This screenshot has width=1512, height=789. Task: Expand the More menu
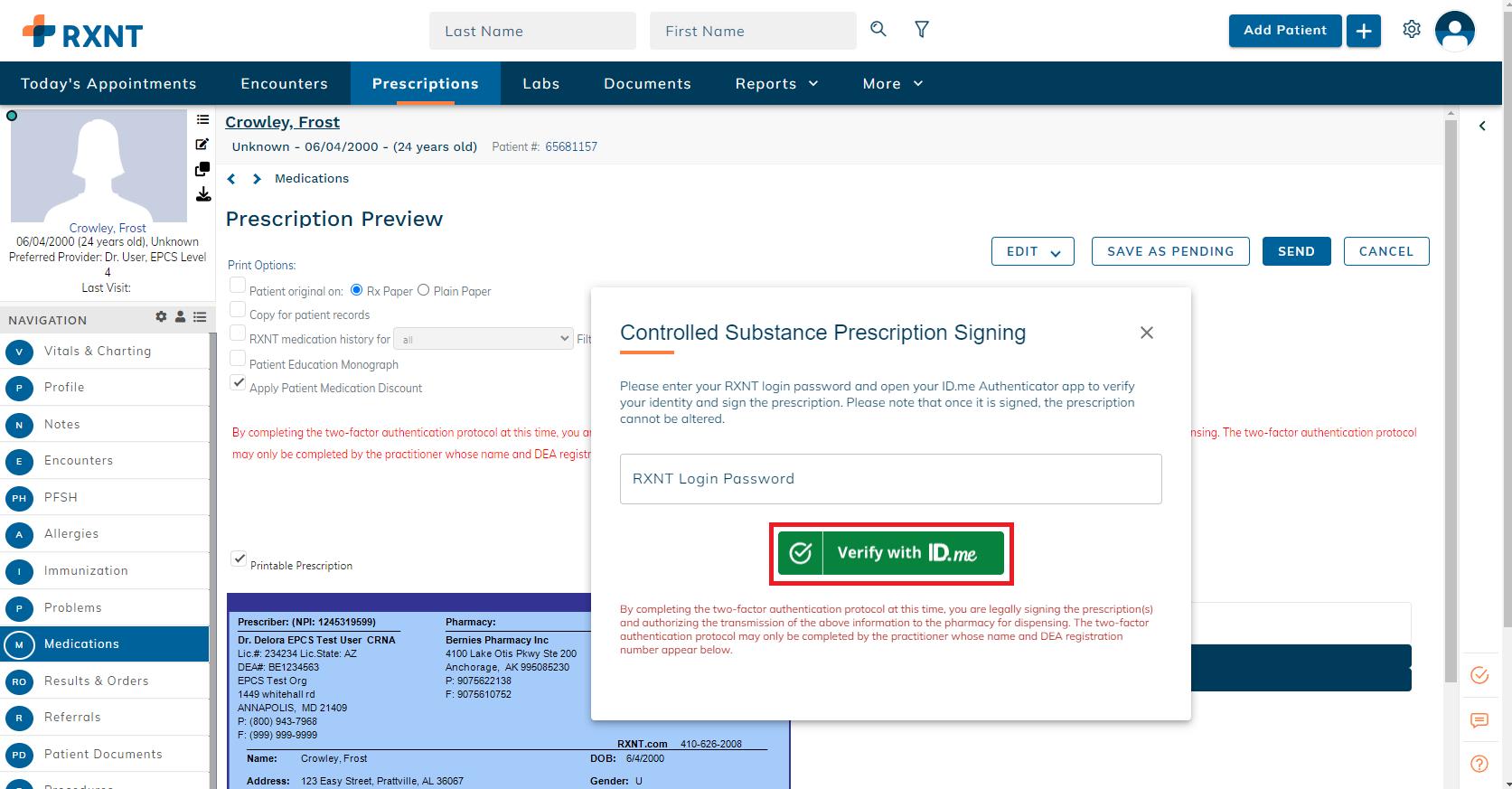pos(893,83)
